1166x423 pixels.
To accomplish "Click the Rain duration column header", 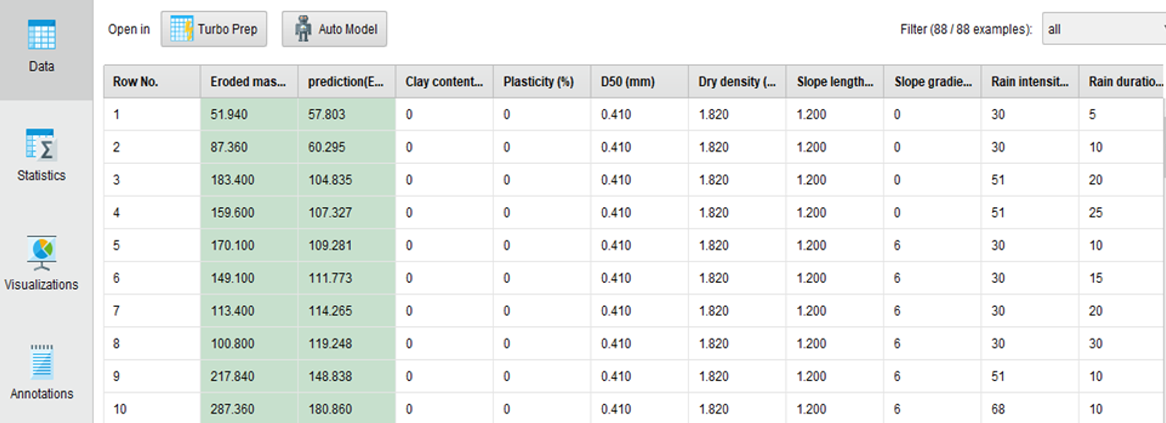I will tap(1122, 82).
